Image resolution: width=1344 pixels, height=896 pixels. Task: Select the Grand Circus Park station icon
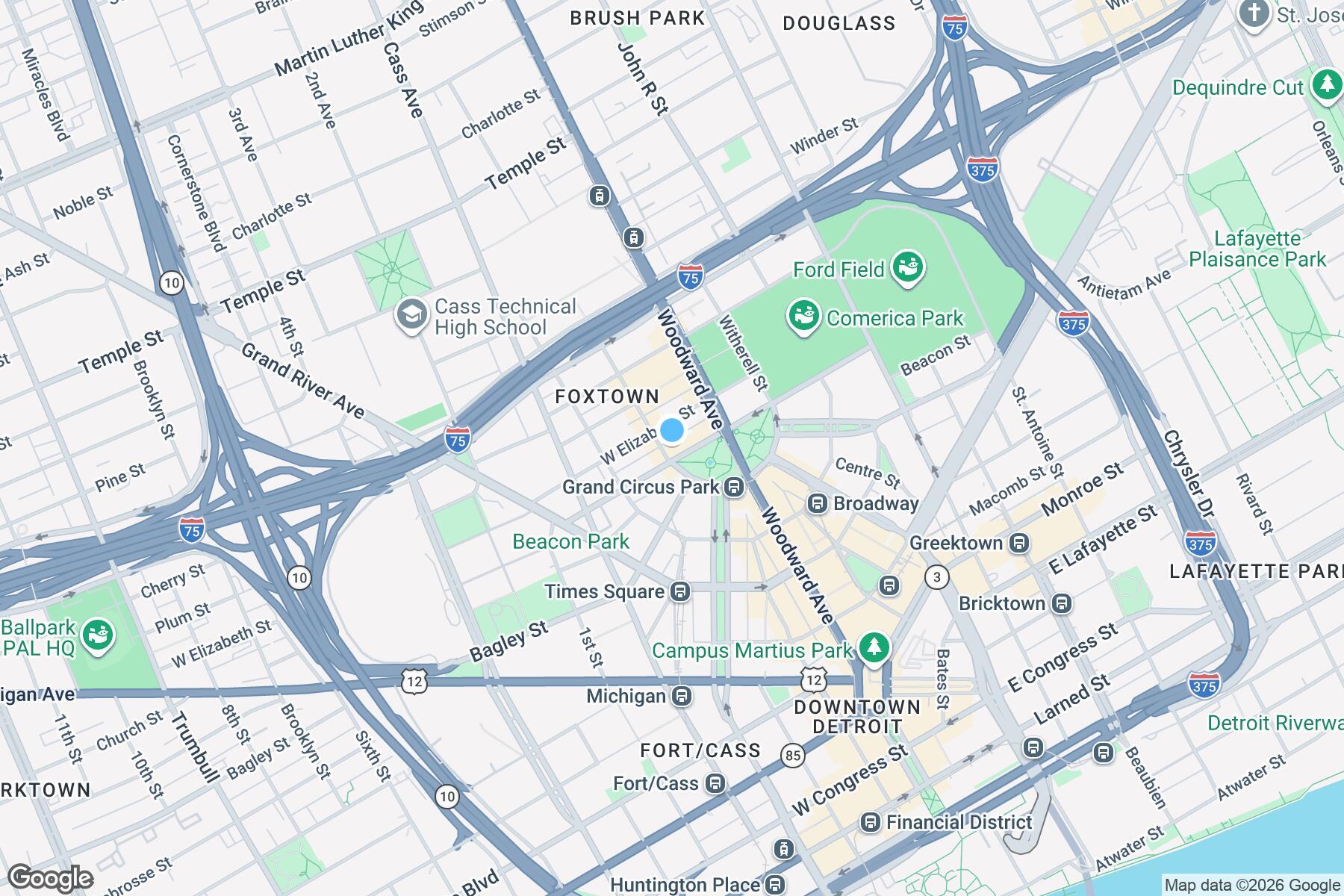coord(734,488)
